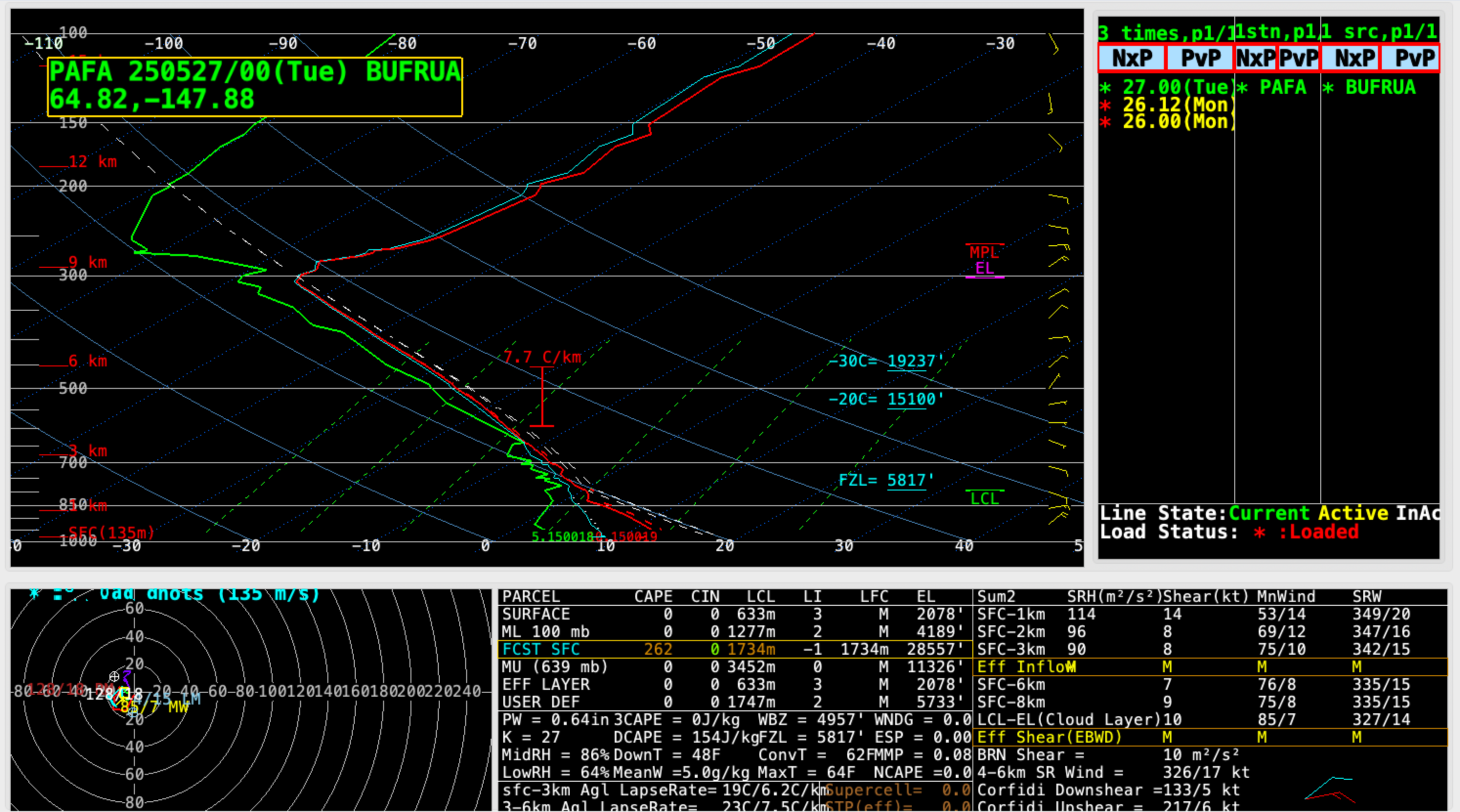
Task: Click the FZL= 5817' label on the skew-T
Action: (886, 481)
